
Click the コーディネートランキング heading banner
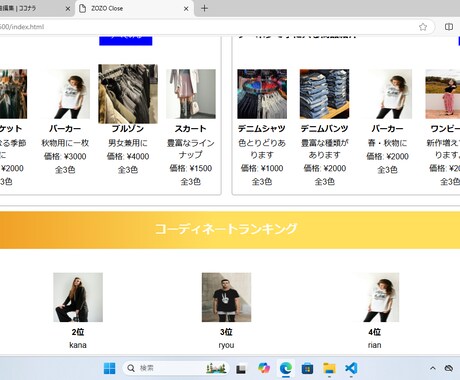coord(230,230)
